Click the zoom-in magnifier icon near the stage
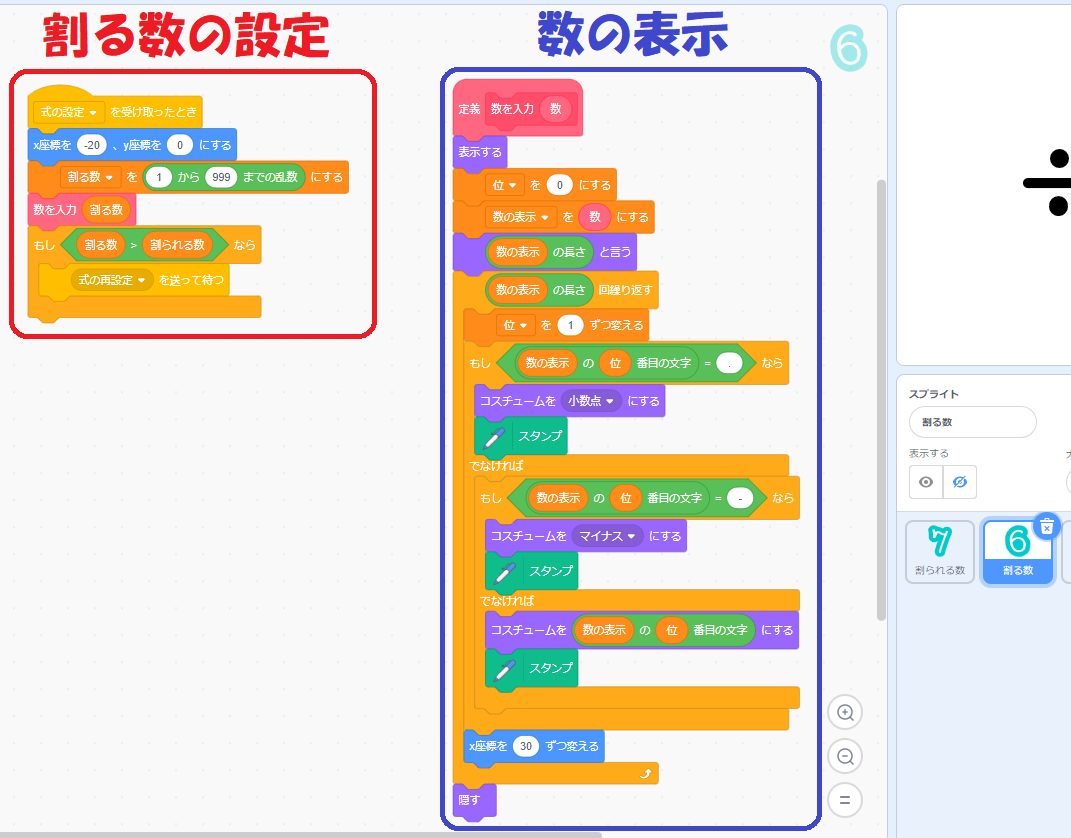The image size is (1071, 838). (x=845, y=712)
